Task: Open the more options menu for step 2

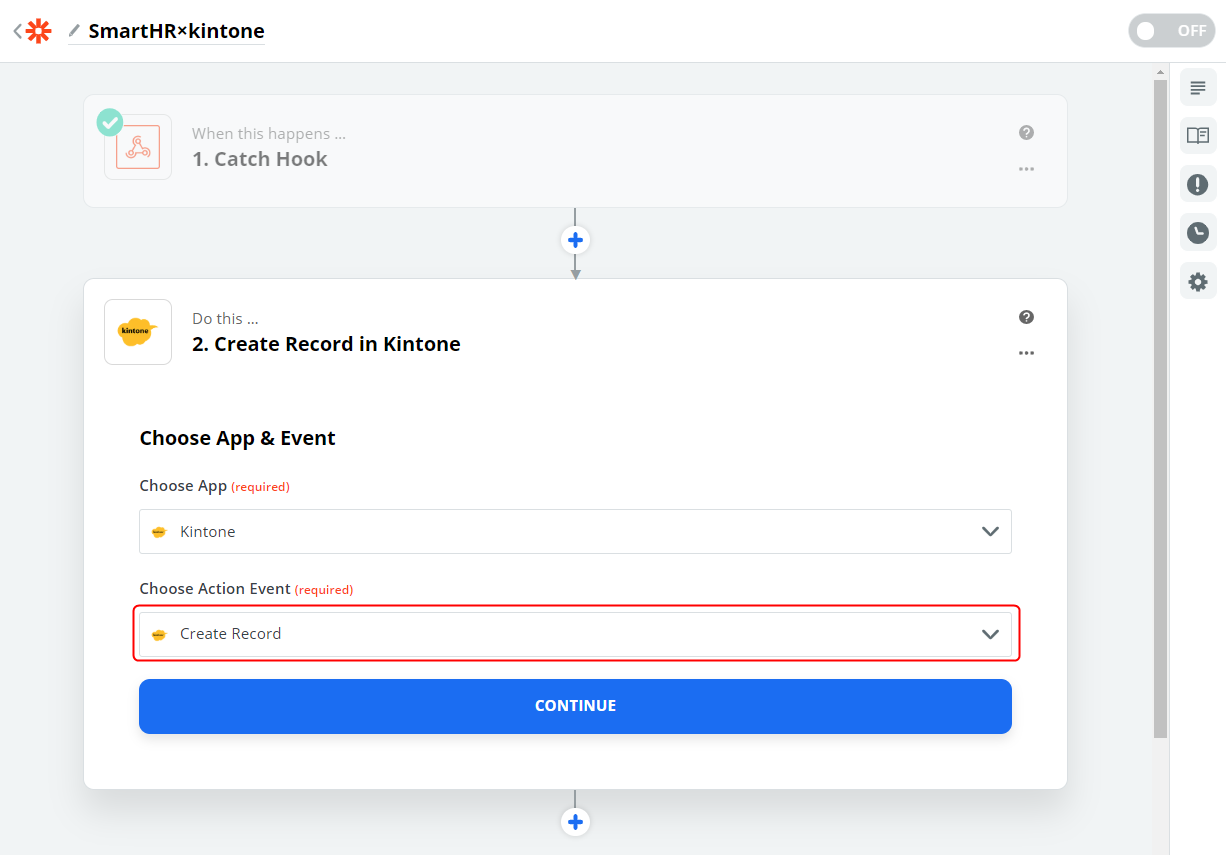Action: (1026, 353)
